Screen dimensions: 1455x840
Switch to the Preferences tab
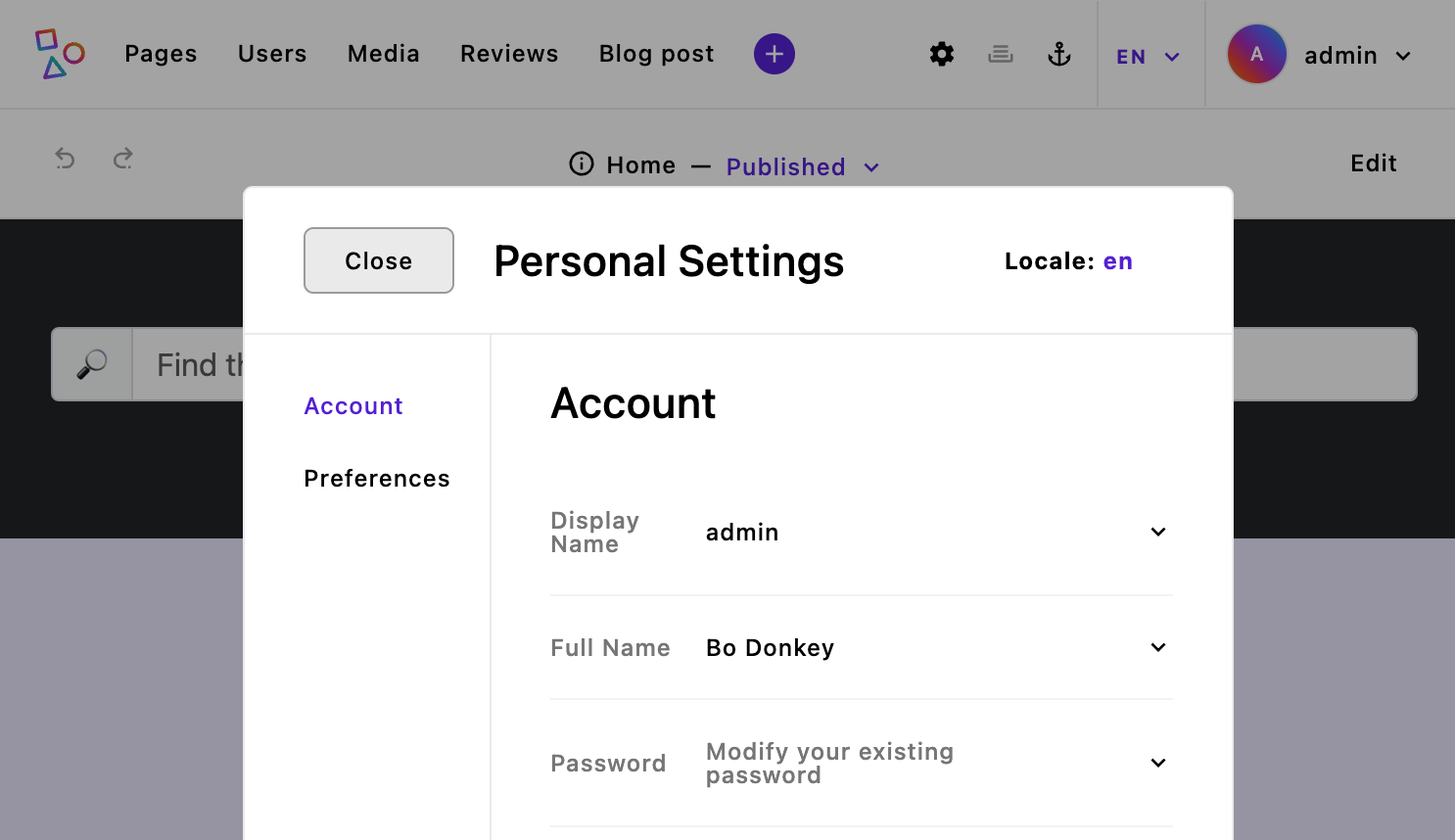[x=377, y=478]
